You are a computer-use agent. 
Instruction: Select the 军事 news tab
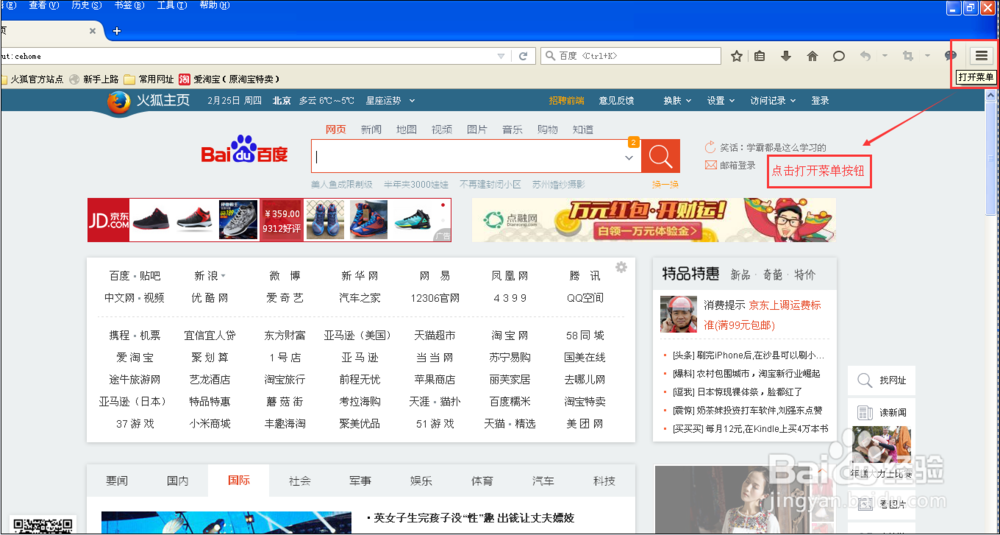[360, 481]
